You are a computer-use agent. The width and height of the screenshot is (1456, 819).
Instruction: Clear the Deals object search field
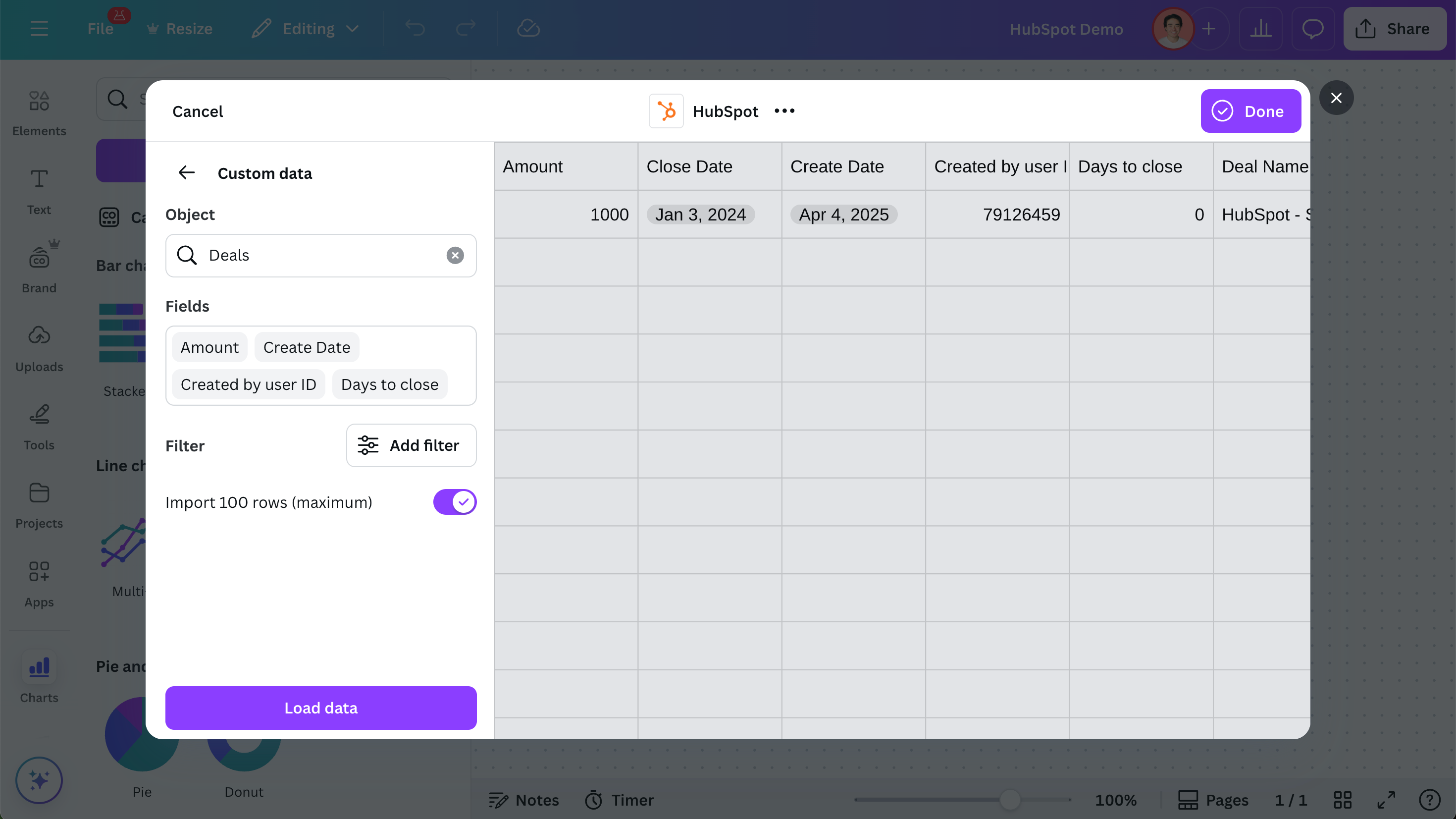(455, 255)
